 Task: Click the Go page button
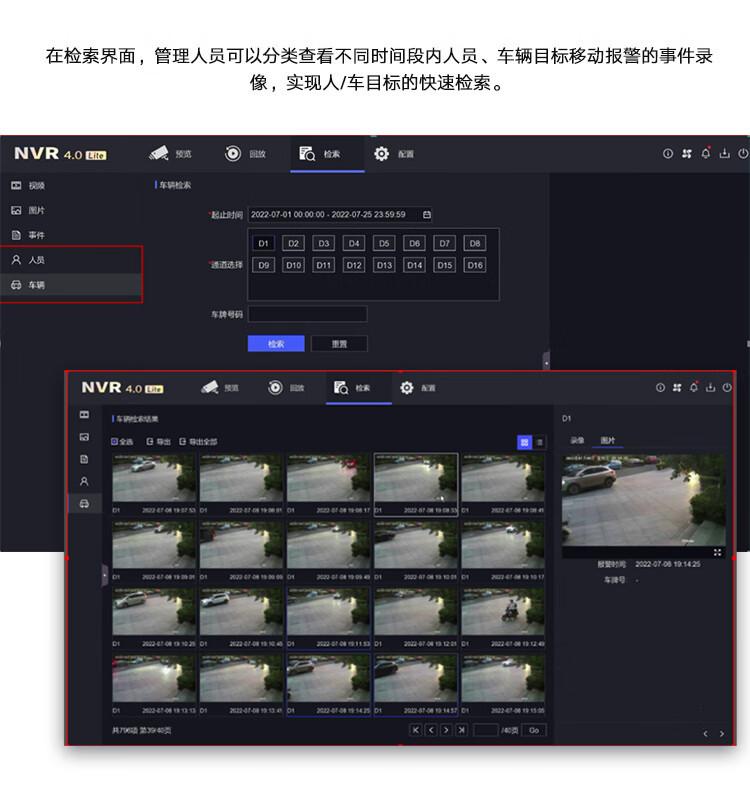click(x=534, y=730)
